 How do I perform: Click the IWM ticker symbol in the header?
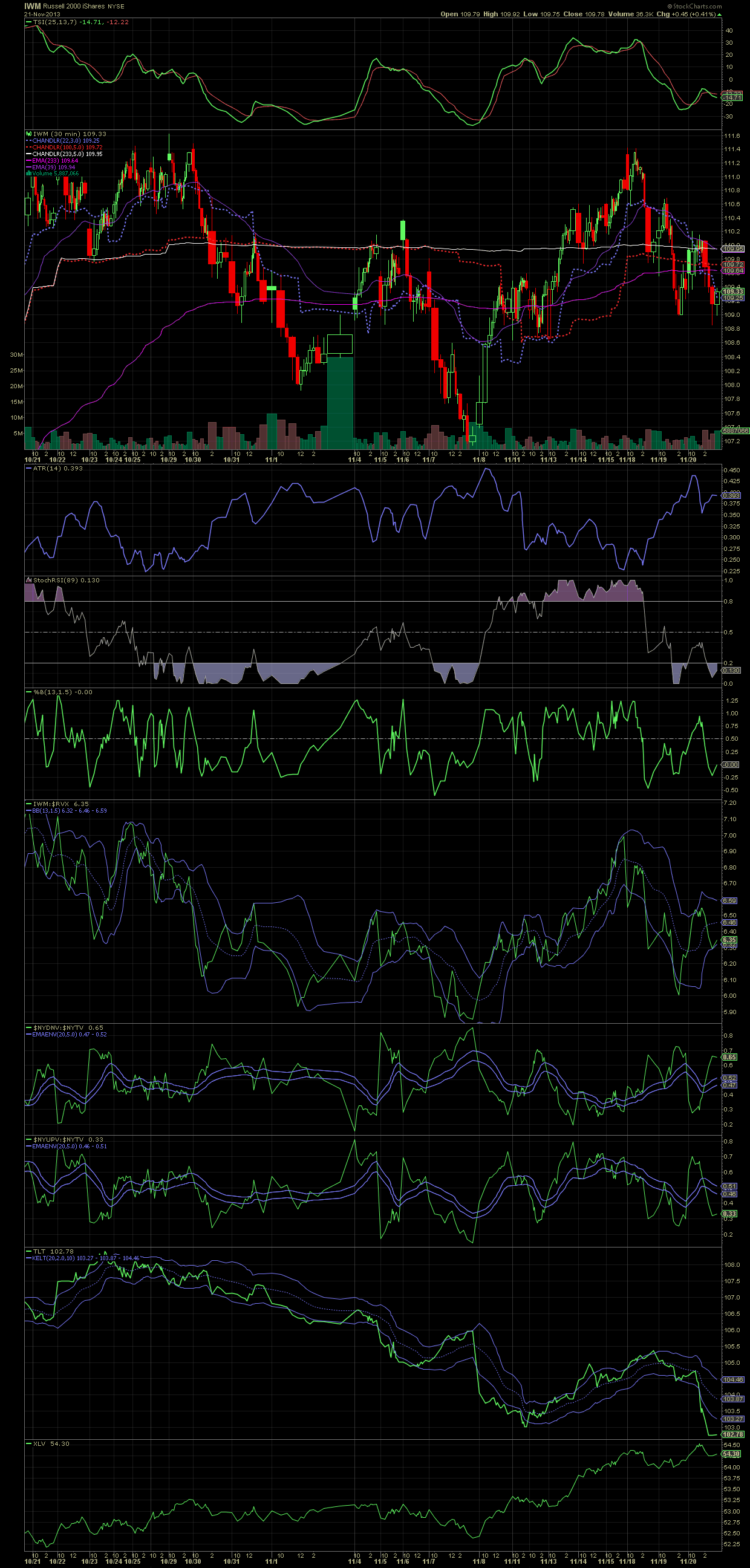(x=33, y=6)
